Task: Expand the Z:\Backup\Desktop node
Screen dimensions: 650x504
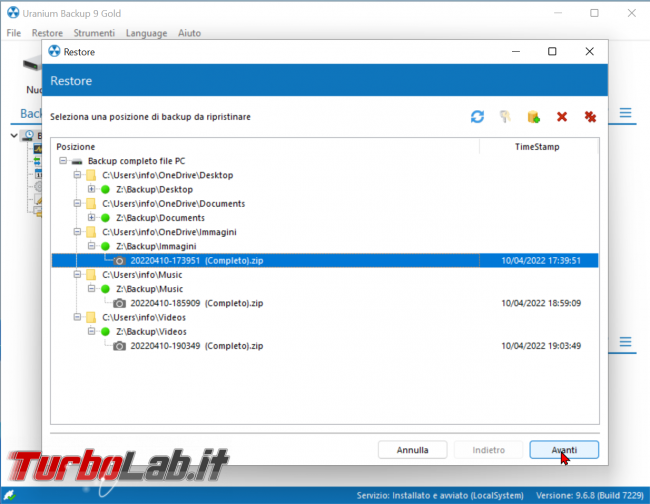Action: (x=91, y=189)
